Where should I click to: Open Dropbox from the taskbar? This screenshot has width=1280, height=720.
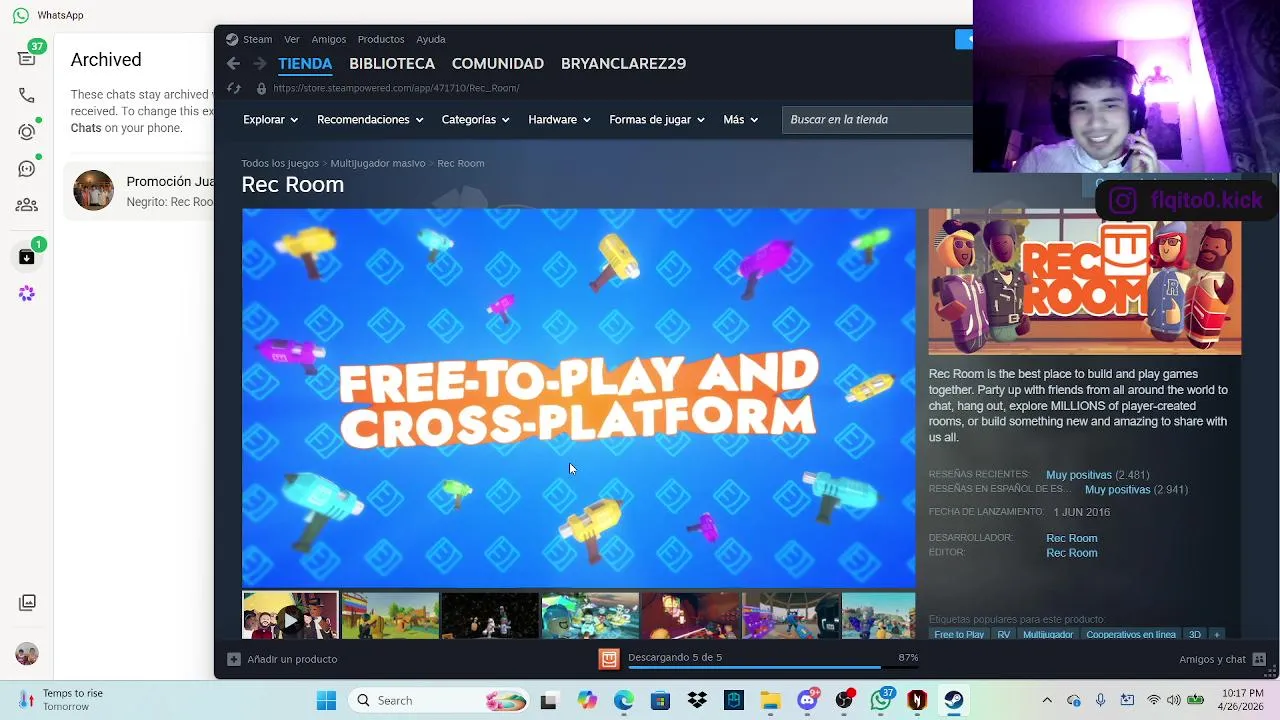click(697, 700)
